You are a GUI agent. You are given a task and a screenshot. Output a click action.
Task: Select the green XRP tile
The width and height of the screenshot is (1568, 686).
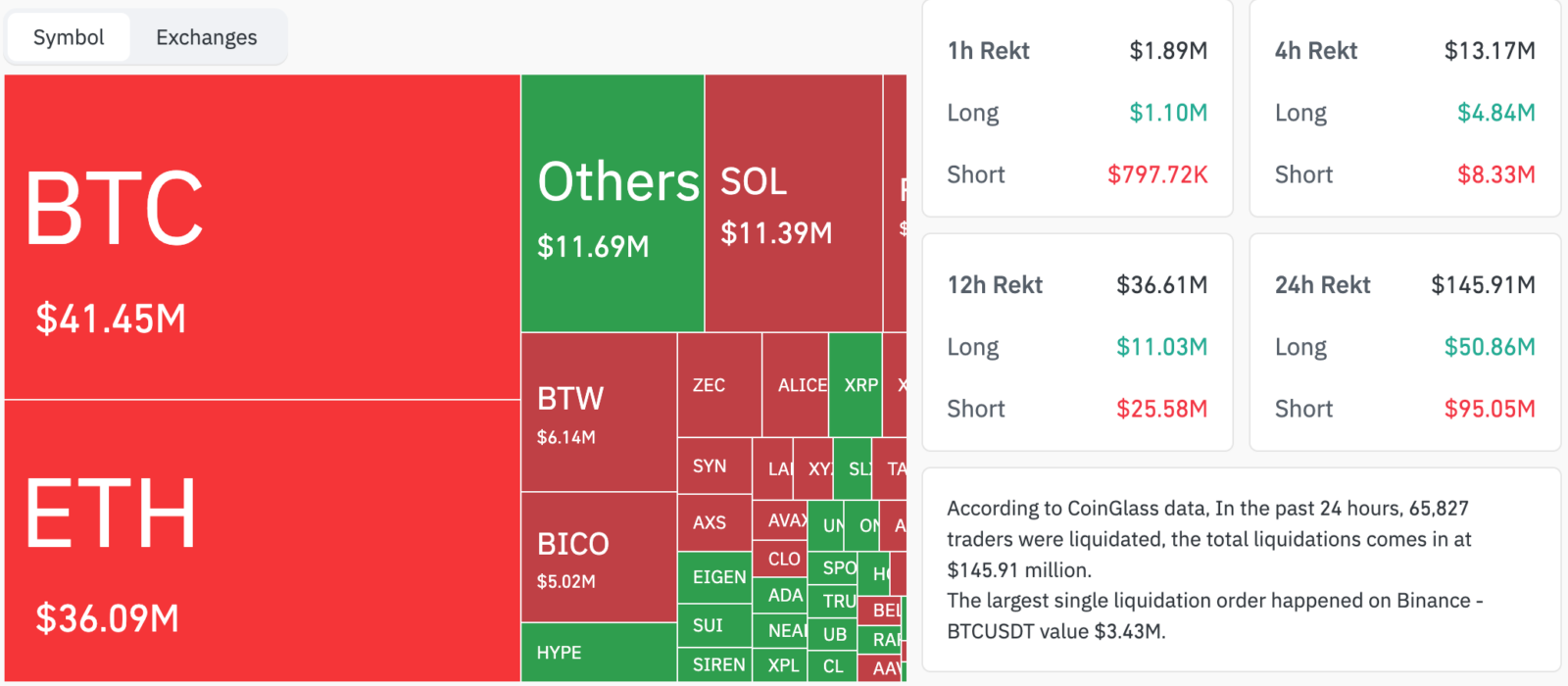pos(855,385)
